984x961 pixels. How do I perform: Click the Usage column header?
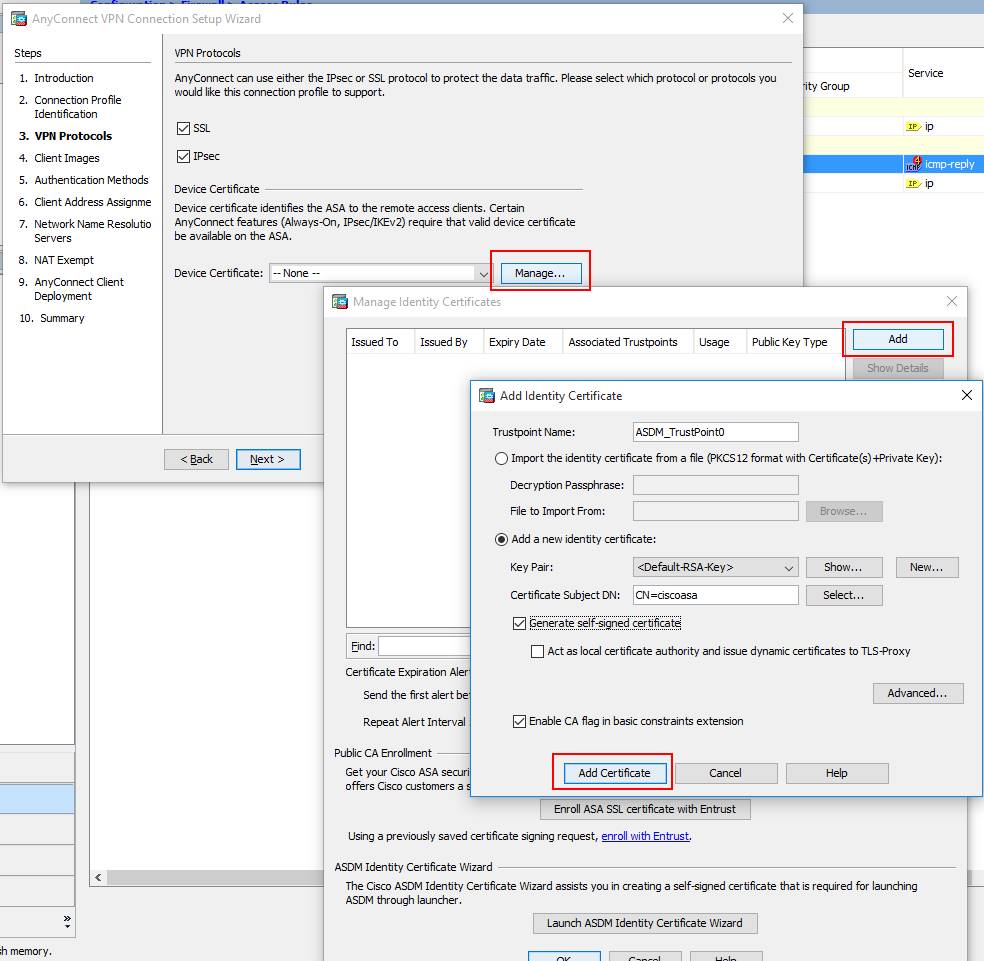pyautogui.click(x=719, y=342)
